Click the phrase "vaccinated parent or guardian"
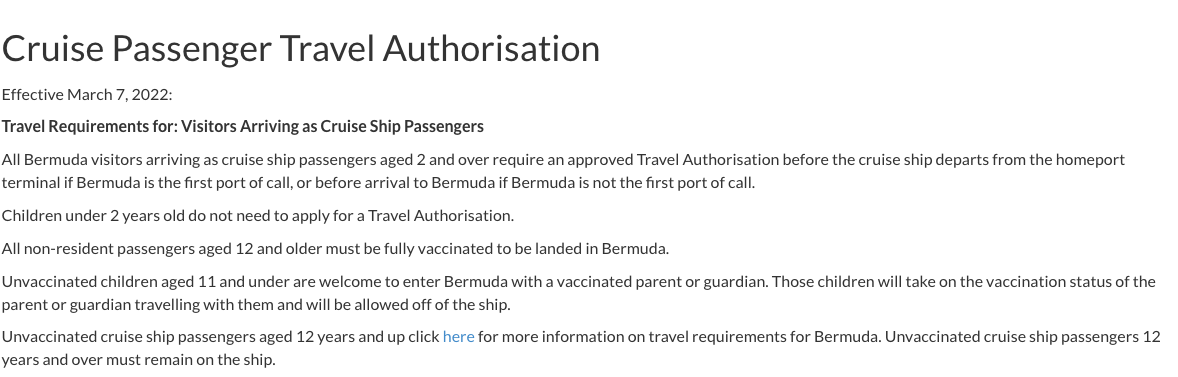This screenshot has height=377, width=1178. [662, 282]
